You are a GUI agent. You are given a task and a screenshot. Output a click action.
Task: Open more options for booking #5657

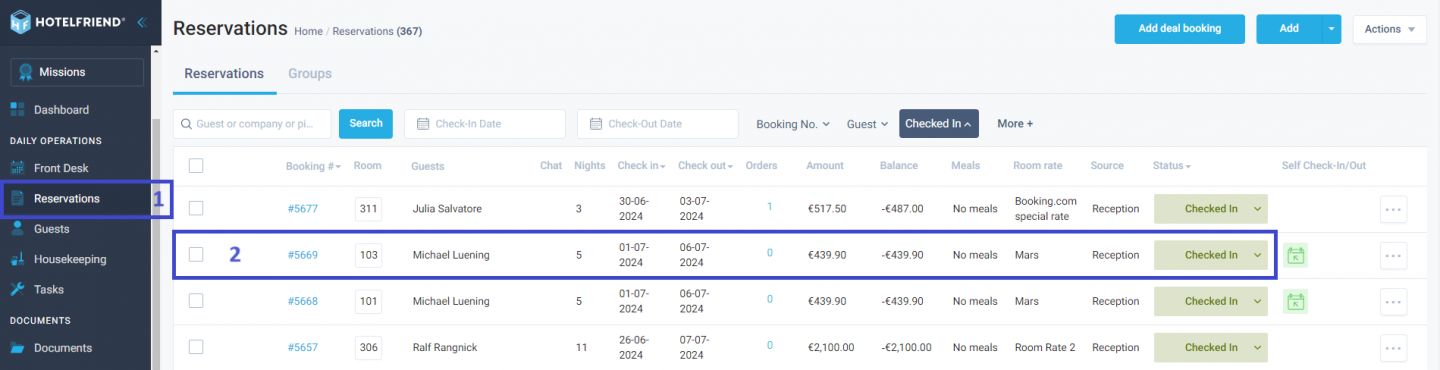click(1393, 347)
